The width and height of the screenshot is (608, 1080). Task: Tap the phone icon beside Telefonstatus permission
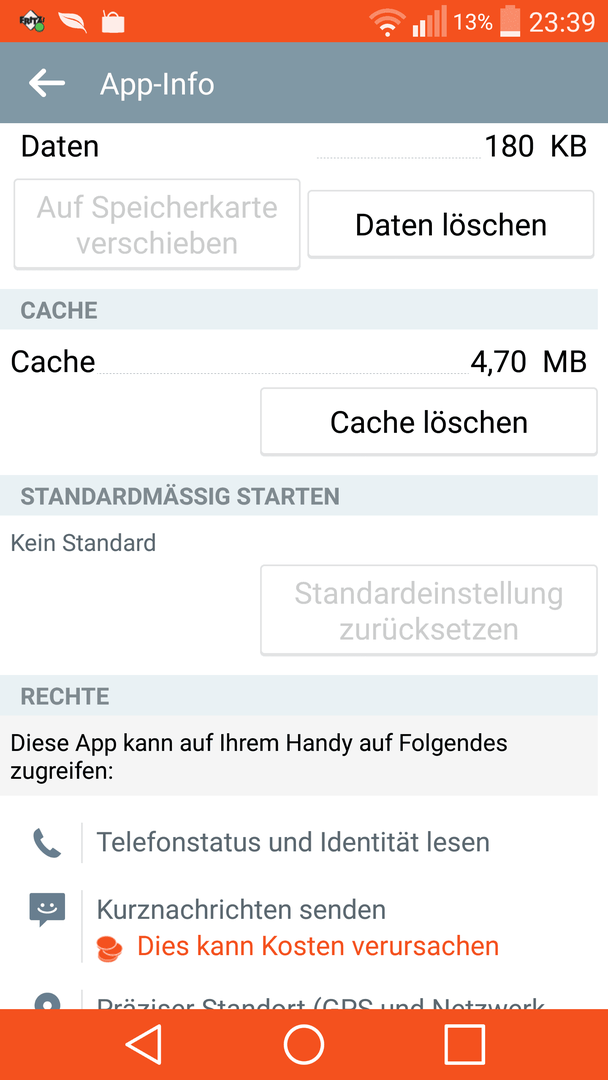pyautogui.click(x=47, y=842)
